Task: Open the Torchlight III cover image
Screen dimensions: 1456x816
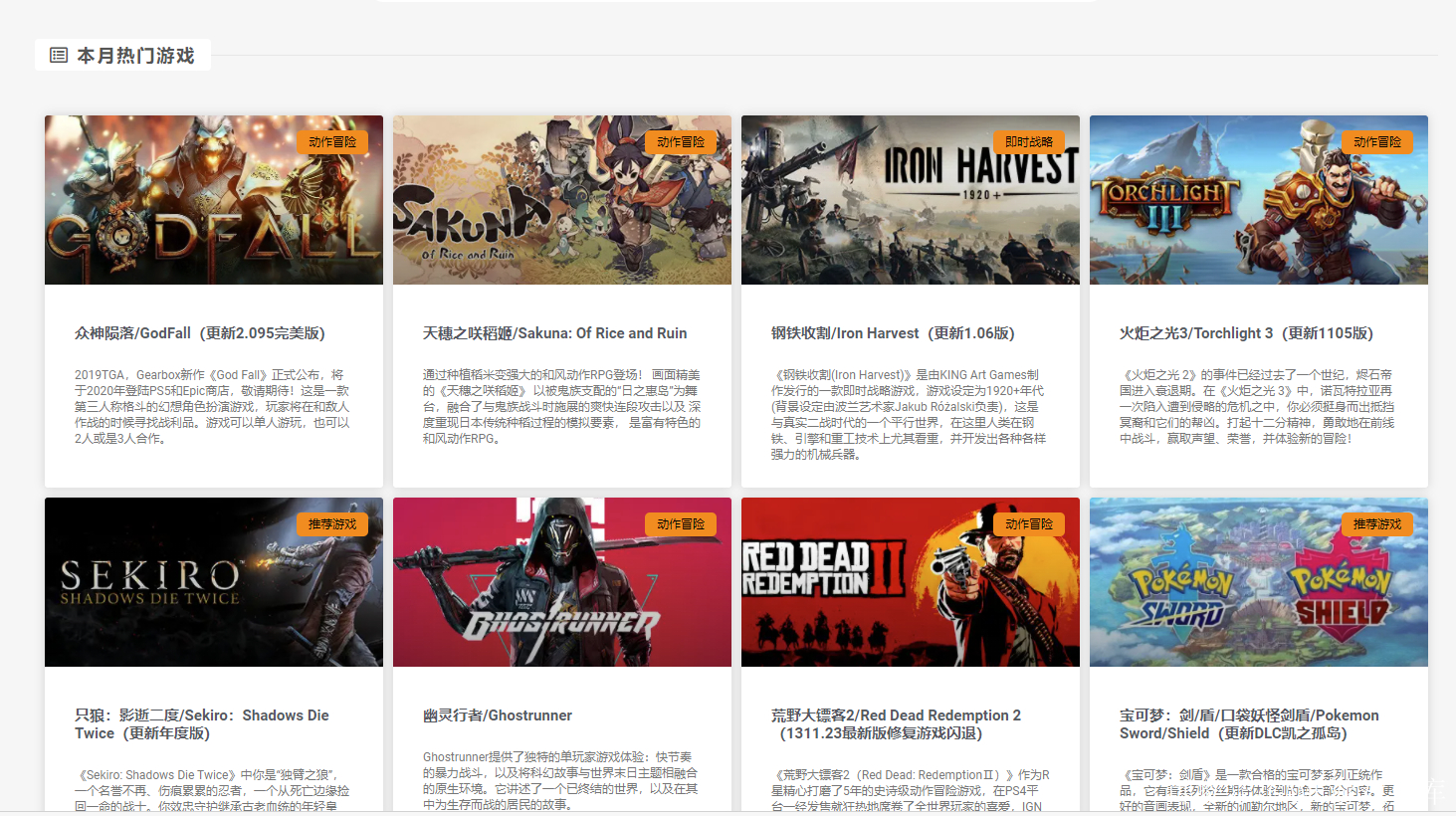Action: [x=1259, y=200]
